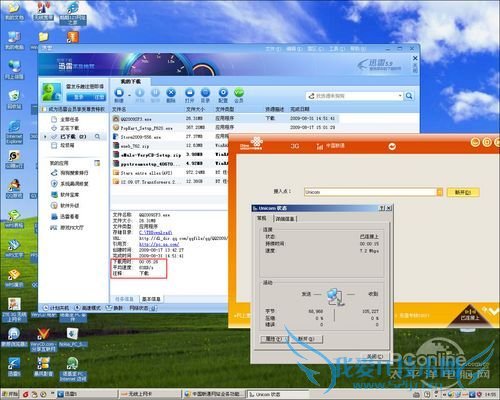Click the Unicom access point input field

(370, 192)
